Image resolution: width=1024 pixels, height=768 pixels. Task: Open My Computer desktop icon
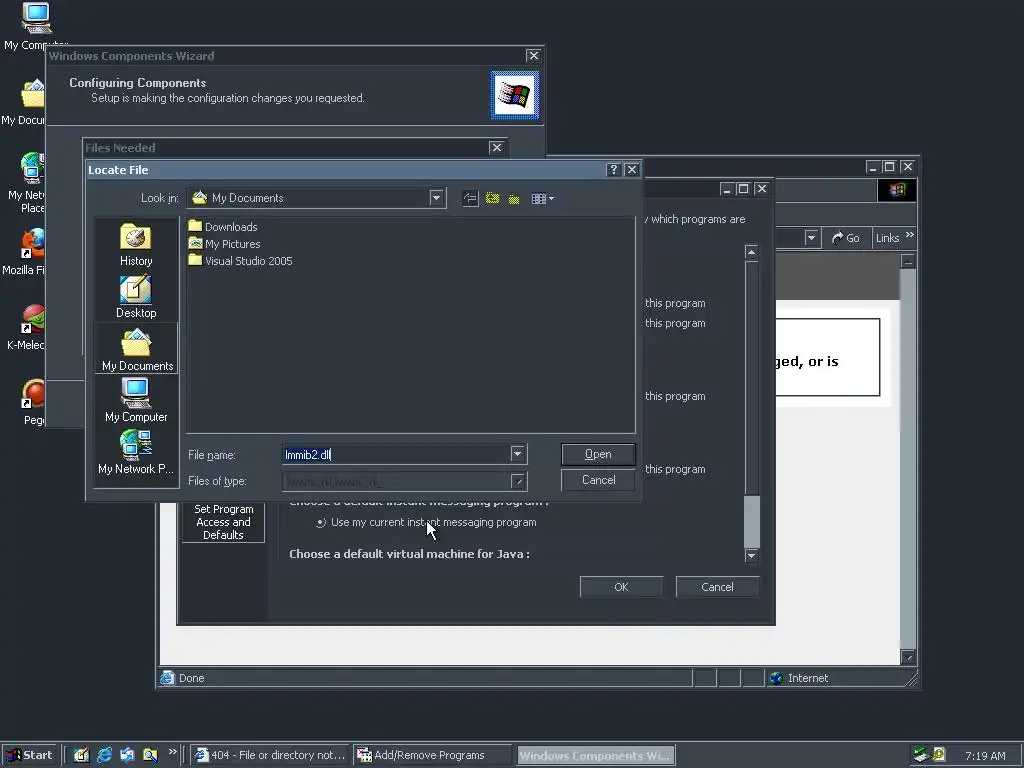[x=36, y=26]
